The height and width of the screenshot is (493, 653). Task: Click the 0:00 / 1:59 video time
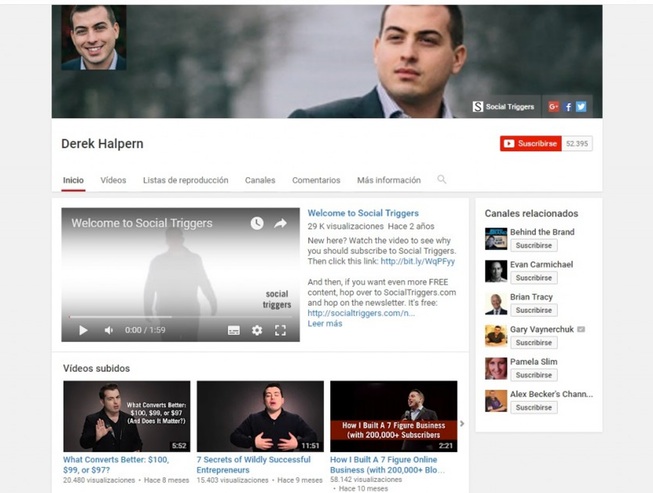[145, 330]
